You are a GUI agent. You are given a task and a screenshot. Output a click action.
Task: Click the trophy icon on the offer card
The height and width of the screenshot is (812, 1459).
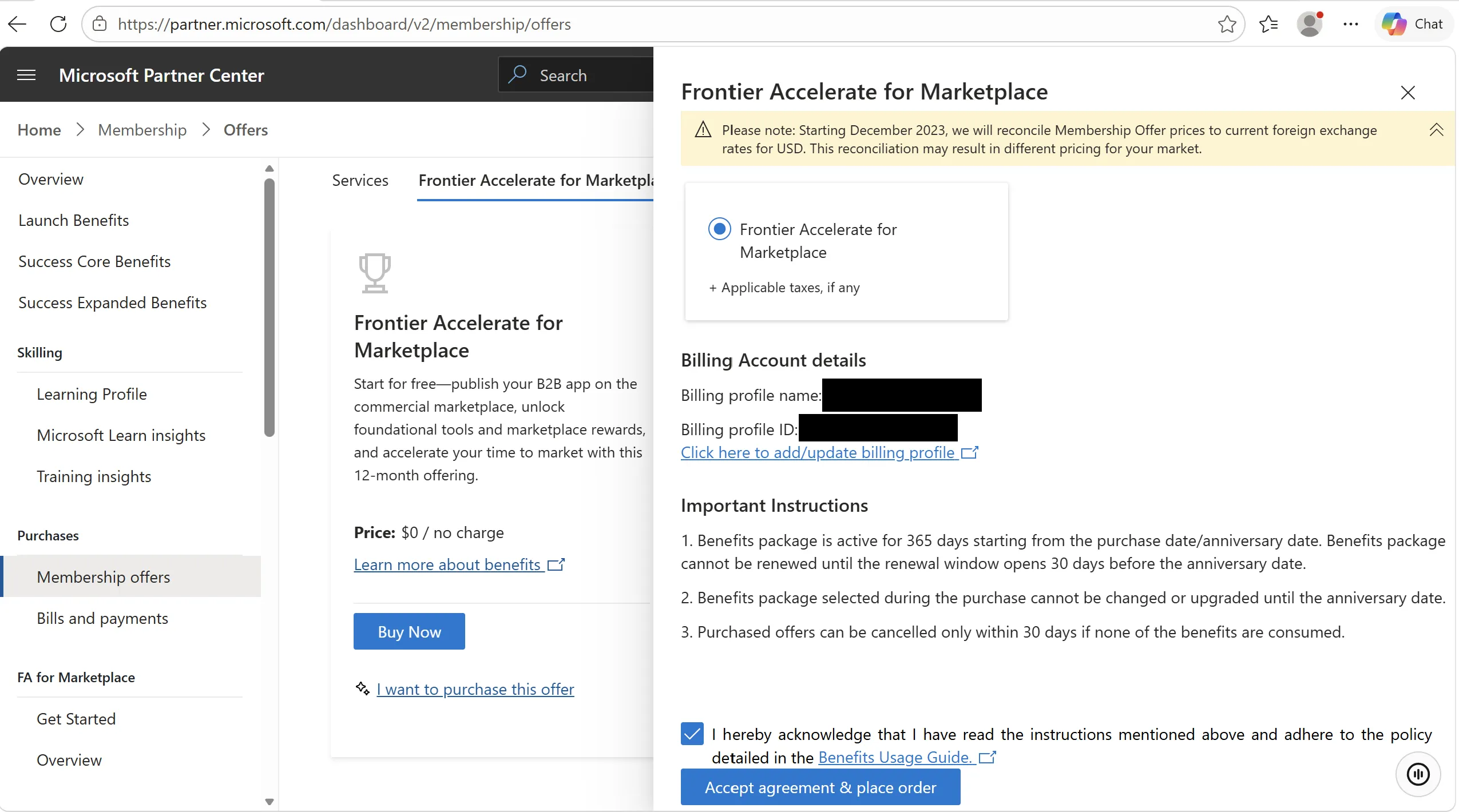point(375,273)
